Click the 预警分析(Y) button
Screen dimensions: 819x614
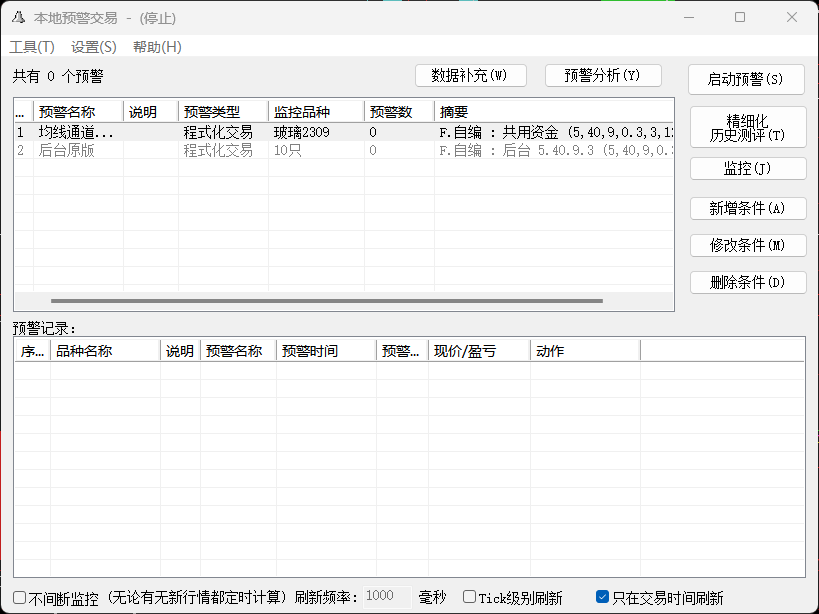click(x=603, y=76)
